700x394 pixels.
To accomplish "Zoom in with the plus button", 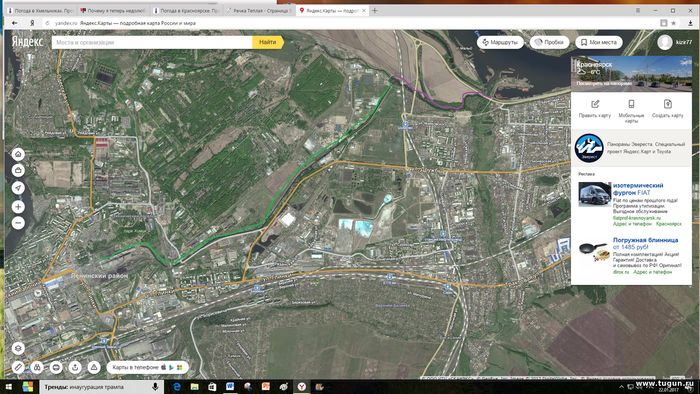I will (18, 207).
